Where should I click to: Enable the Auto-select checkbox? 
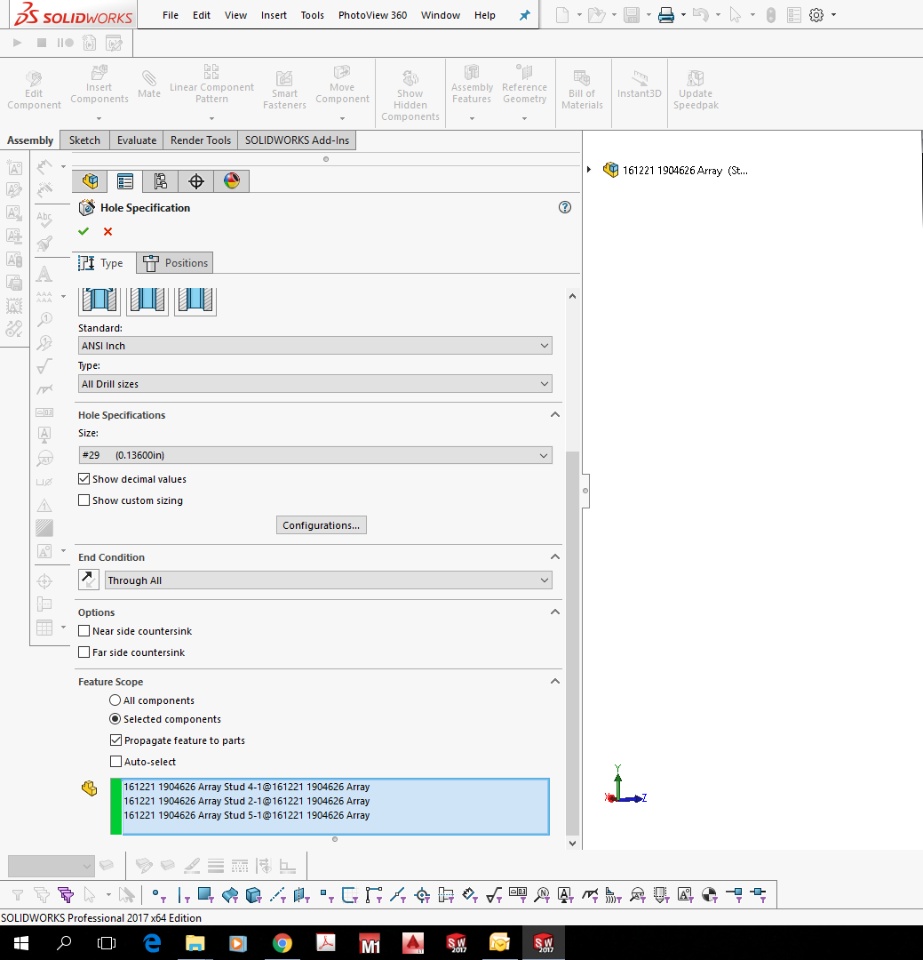pyautogui.click(x=116, y=762)
